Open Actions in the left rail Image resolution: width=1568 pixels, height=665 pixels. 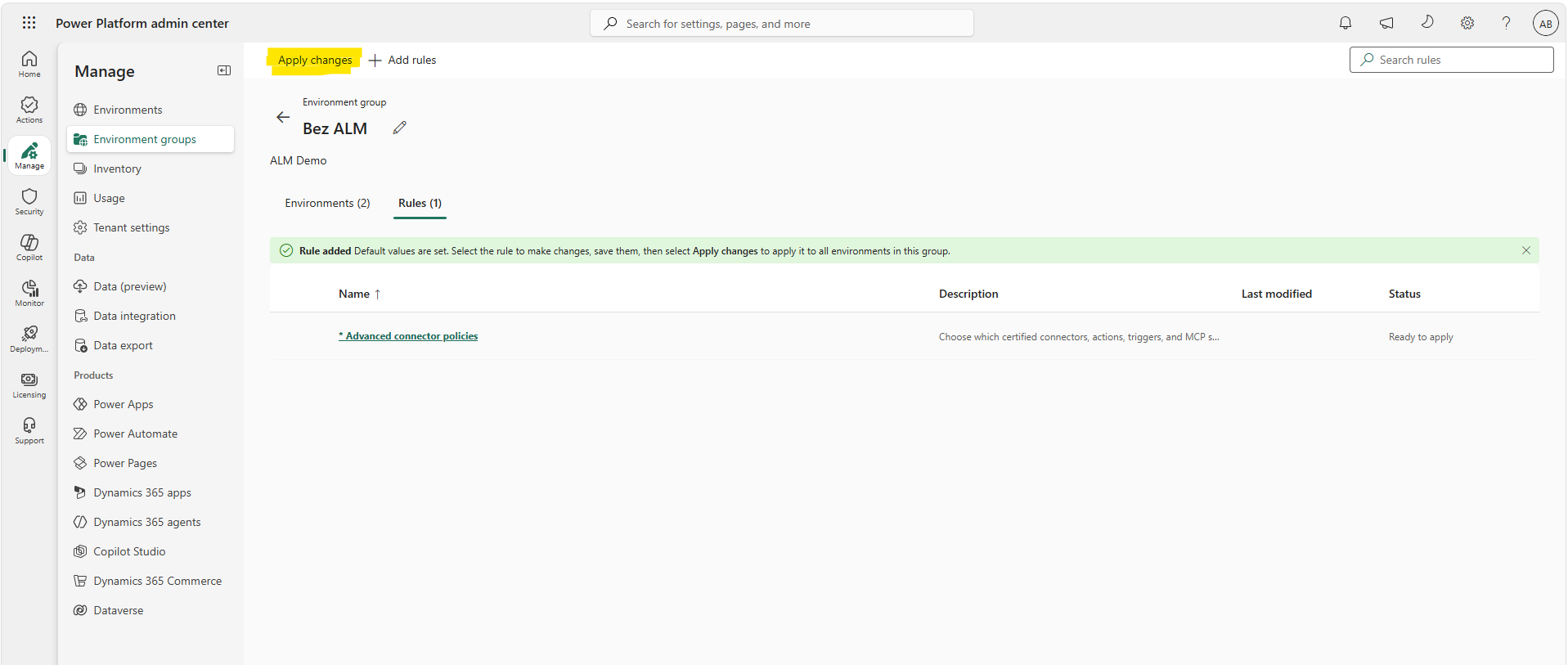click(x=29, y=110)
